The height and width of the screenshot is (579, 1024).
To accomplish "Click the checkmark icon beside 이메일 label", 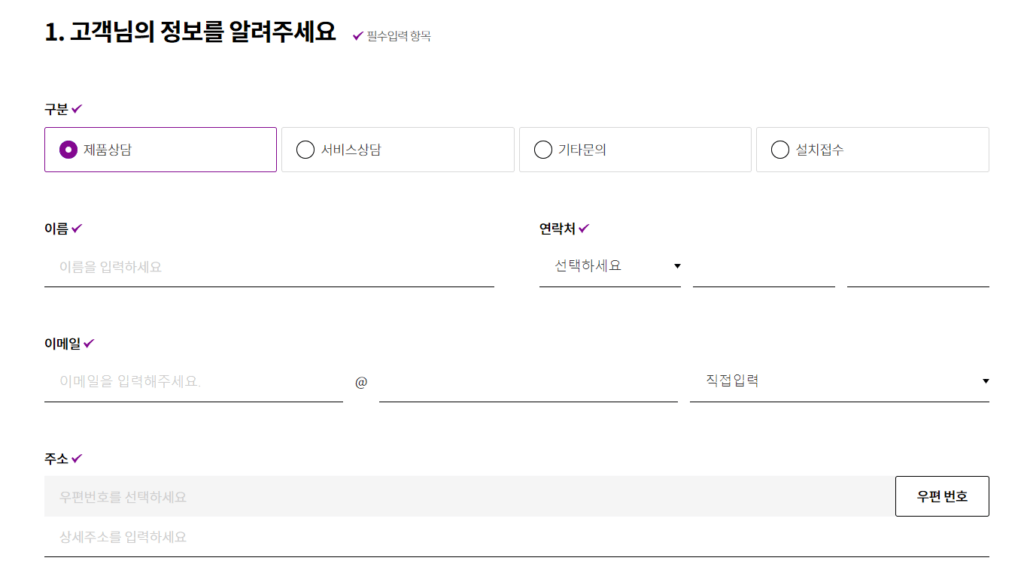I will tap(89, 343).
